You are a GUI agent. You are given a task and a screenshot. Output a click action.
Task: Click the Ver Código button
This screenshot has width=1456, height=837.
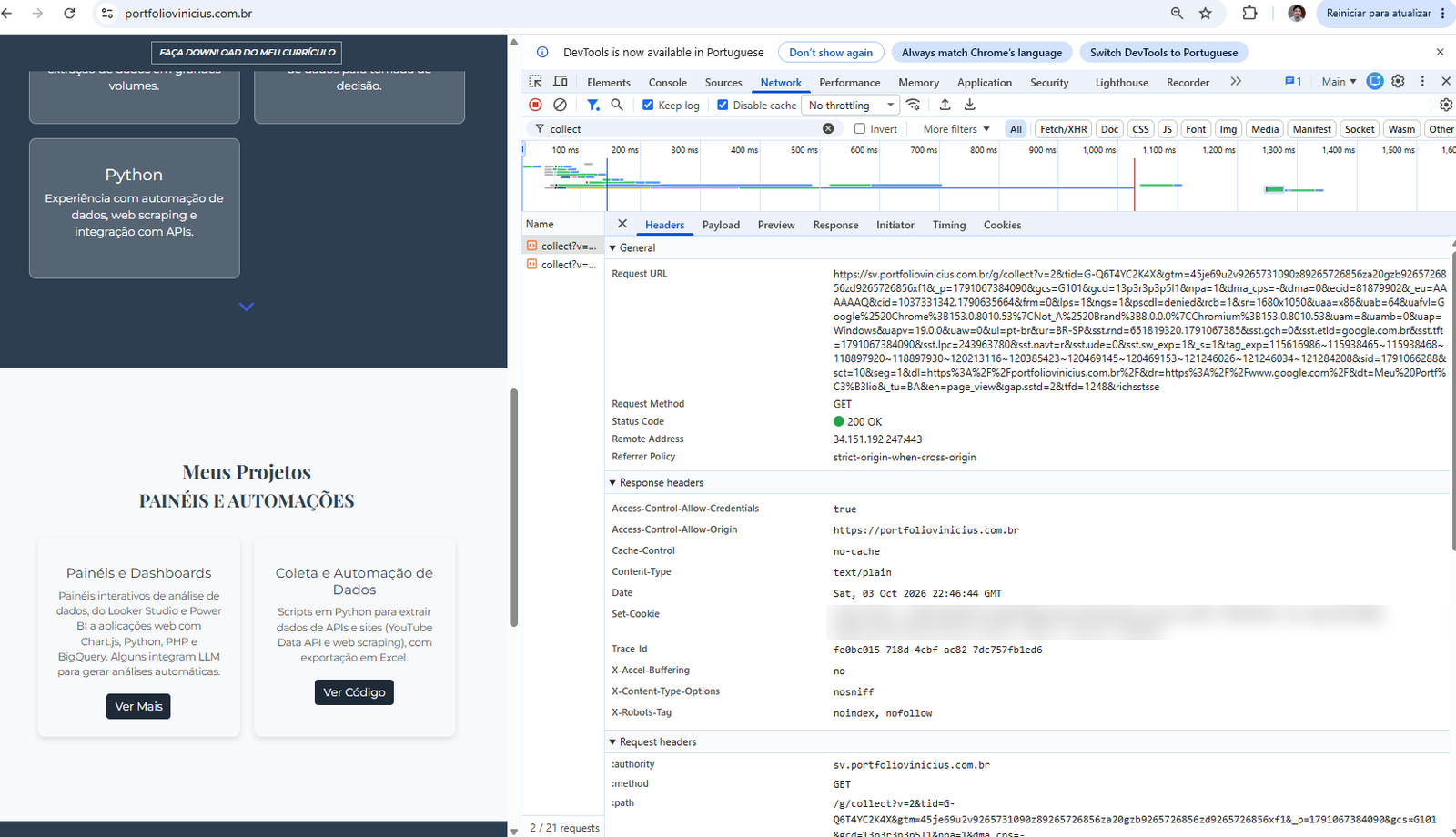[x=355, y=692]
